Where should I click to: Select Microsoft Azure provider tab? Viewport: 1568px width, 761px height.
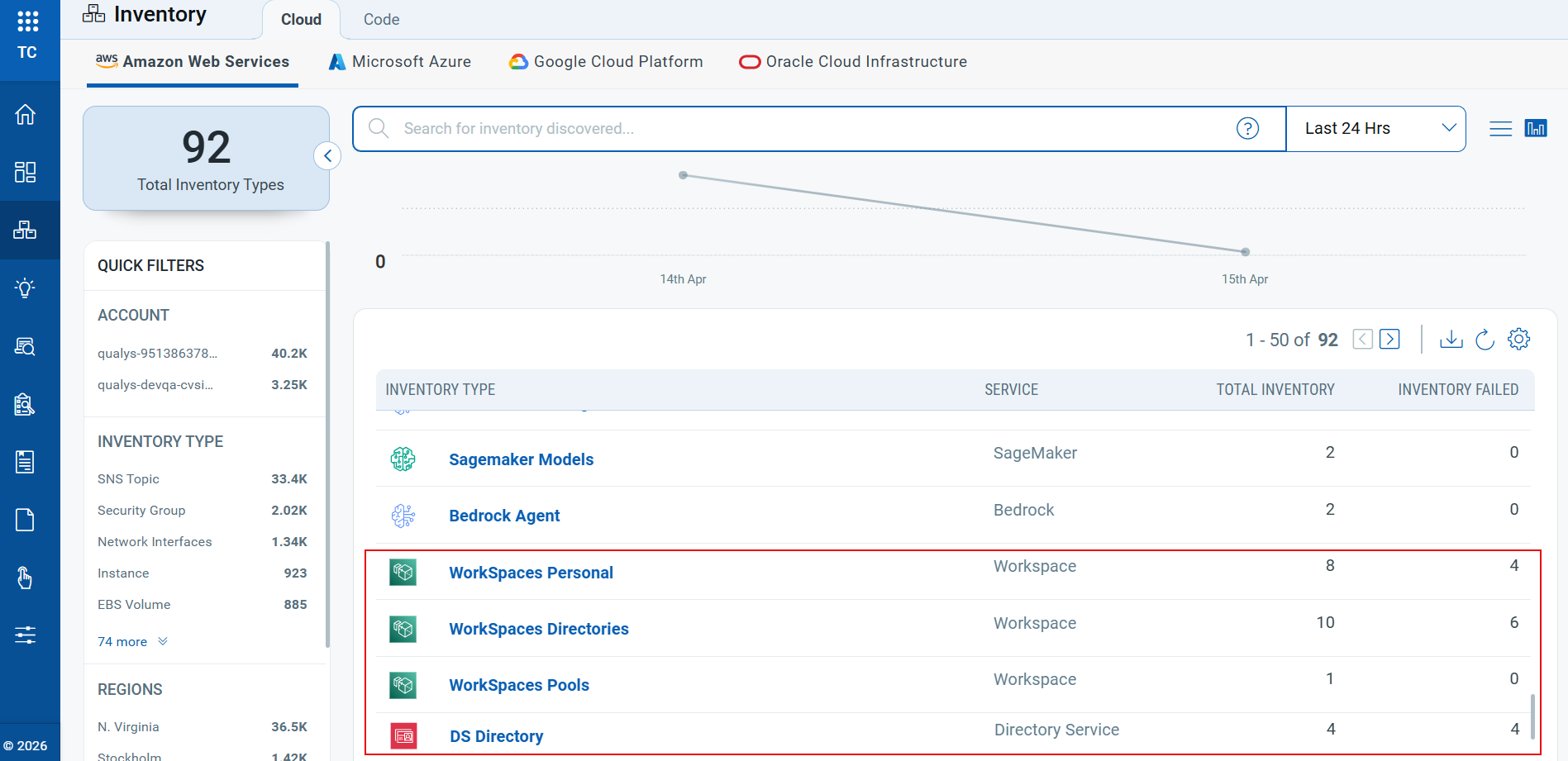point(400,62)
